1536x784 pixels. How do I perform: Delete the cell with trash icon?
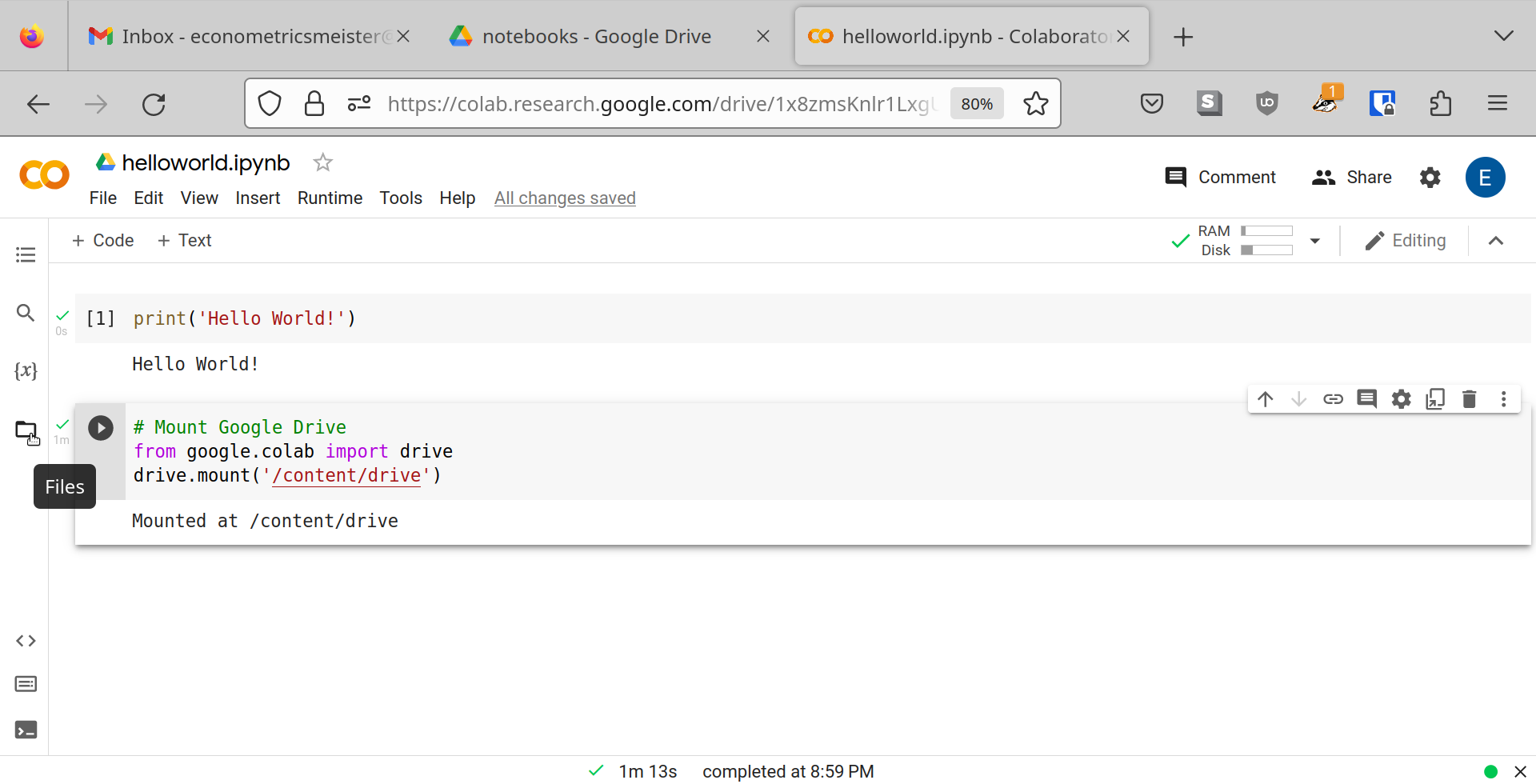[1470, 398]
